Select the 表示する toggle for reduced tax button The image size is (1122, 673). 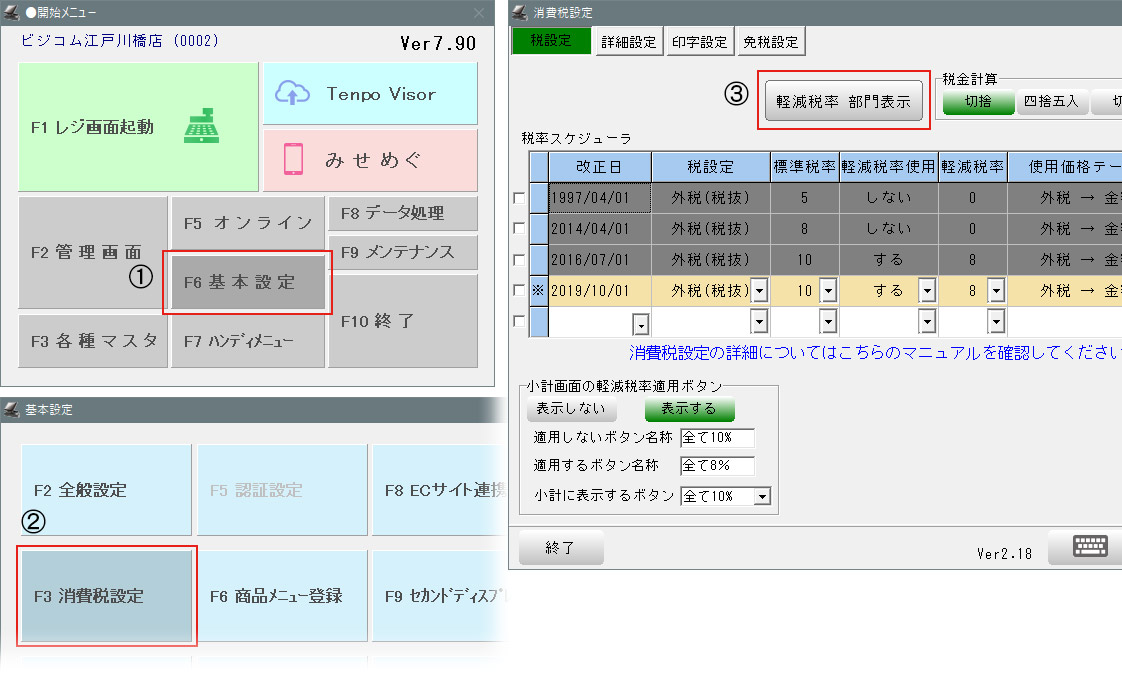tap(689, 410)
